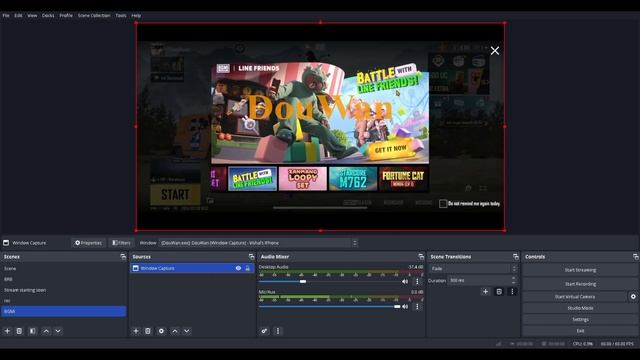
Task: Open Audio Mixer dock options menu
Action: click(x=278, y=331)
